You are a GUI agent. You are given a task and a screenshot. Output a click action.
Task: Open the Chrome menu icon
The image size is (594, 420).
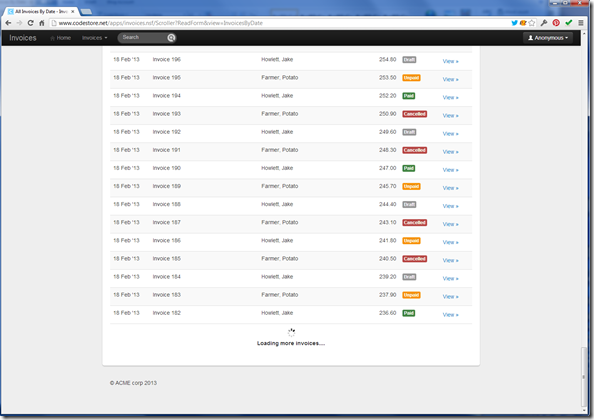581,23
